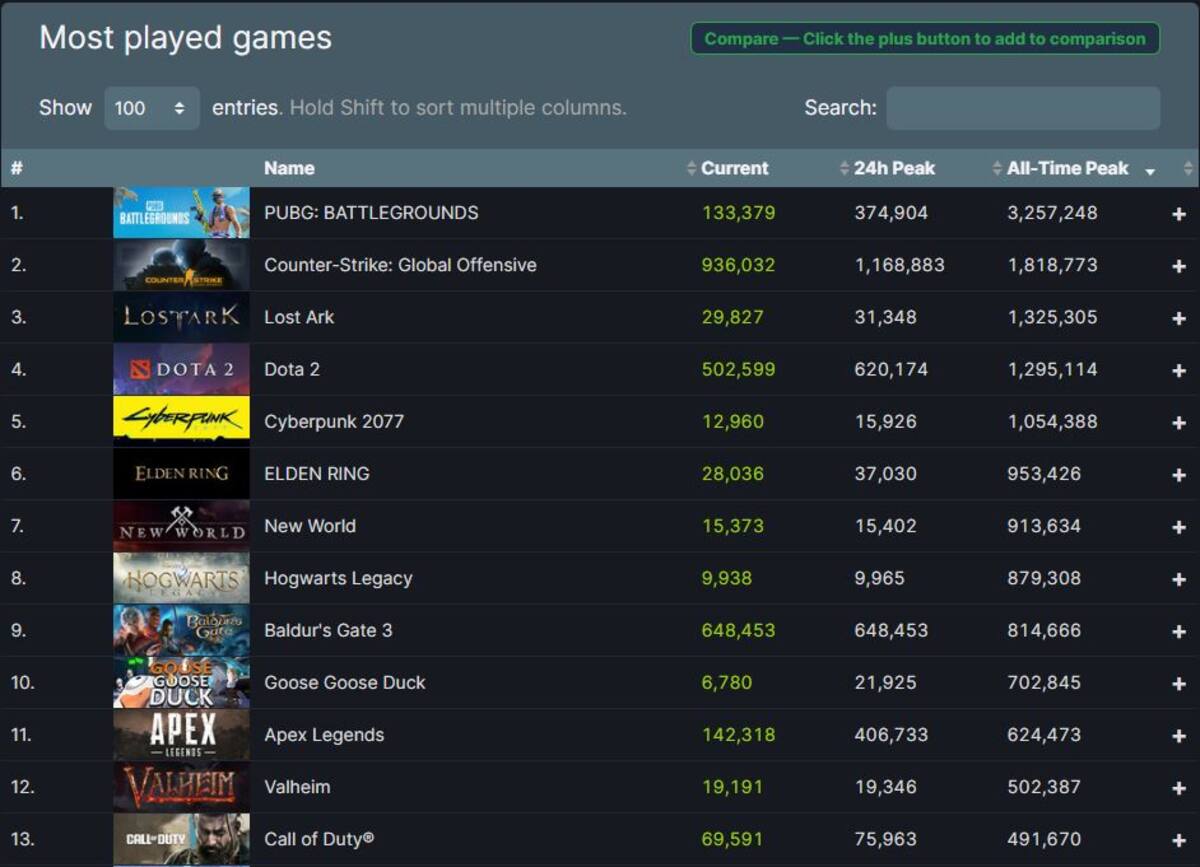Open the Counter-Strike: Global Offensive link
Image resolution: width=1200 pixels, height=867 pixels.
[400, 265]
